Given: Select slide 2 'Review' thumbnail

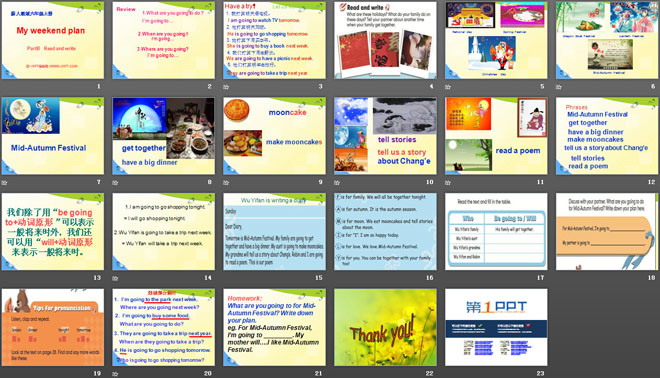Looking at the screenshot, I should click(163, 40).
